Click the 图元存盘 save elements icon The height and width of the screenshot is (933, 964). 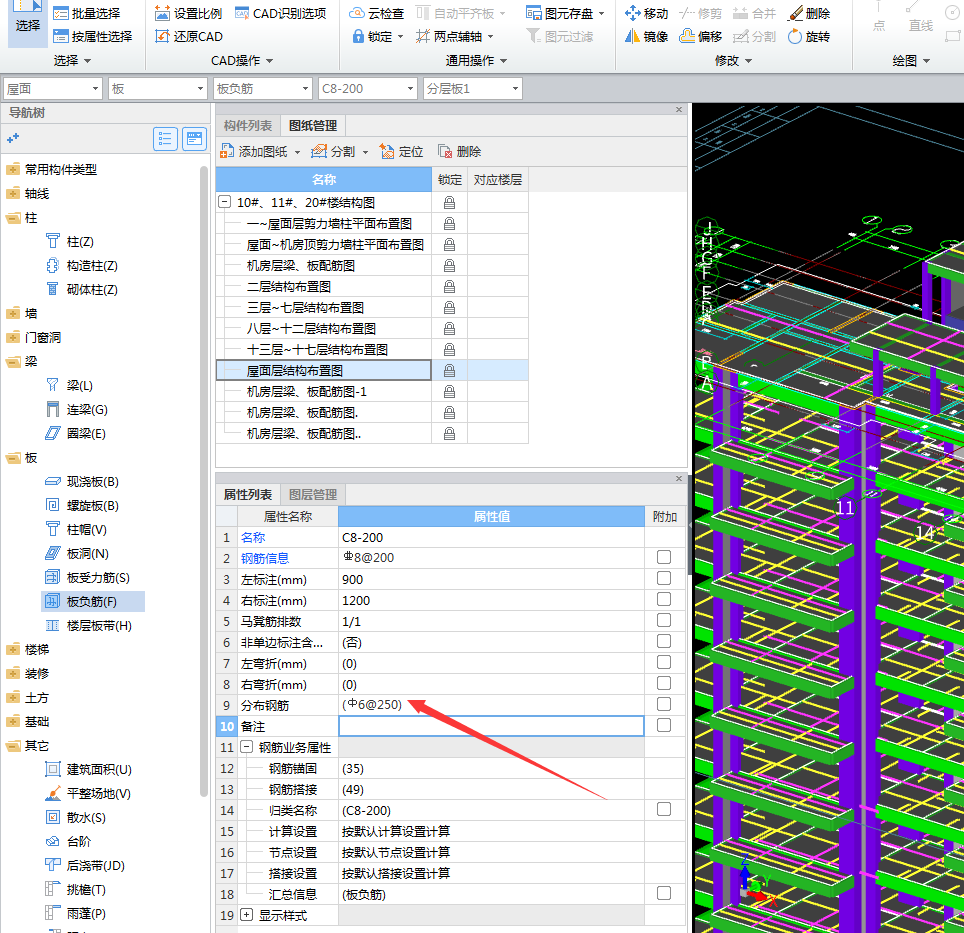point(534,14)
